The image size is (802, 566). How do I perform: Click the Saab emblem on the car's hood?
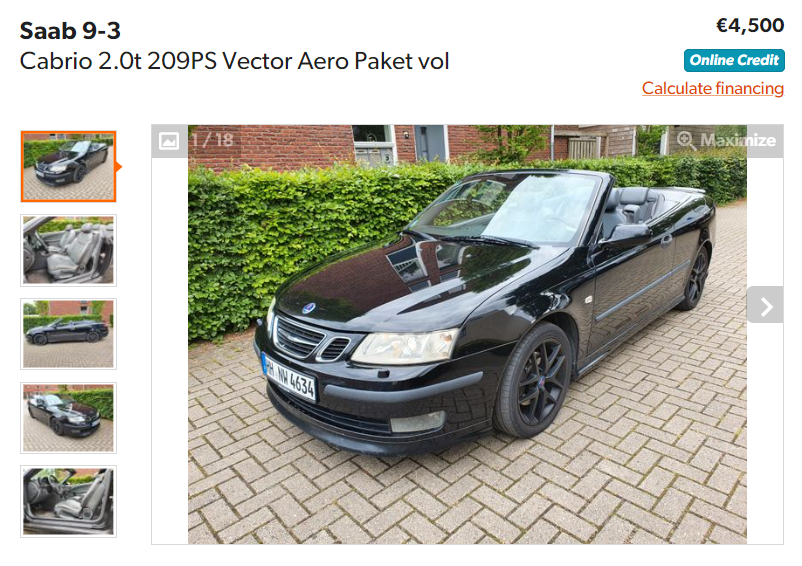pos(308,308)
